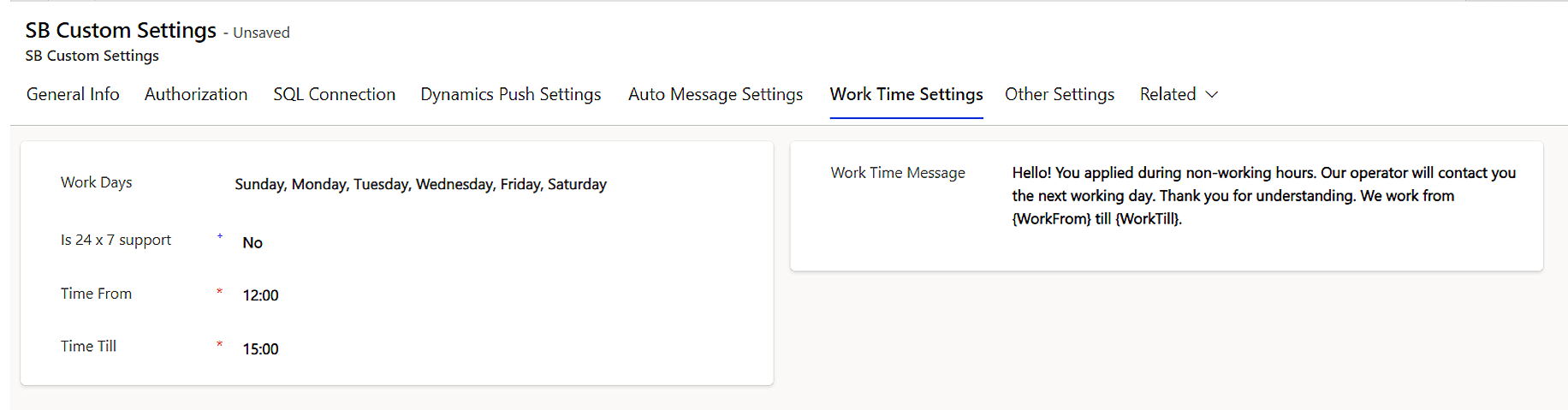Go to the SQL Connection tab
Screen dimensions: 1568x410
coord(334,94)
